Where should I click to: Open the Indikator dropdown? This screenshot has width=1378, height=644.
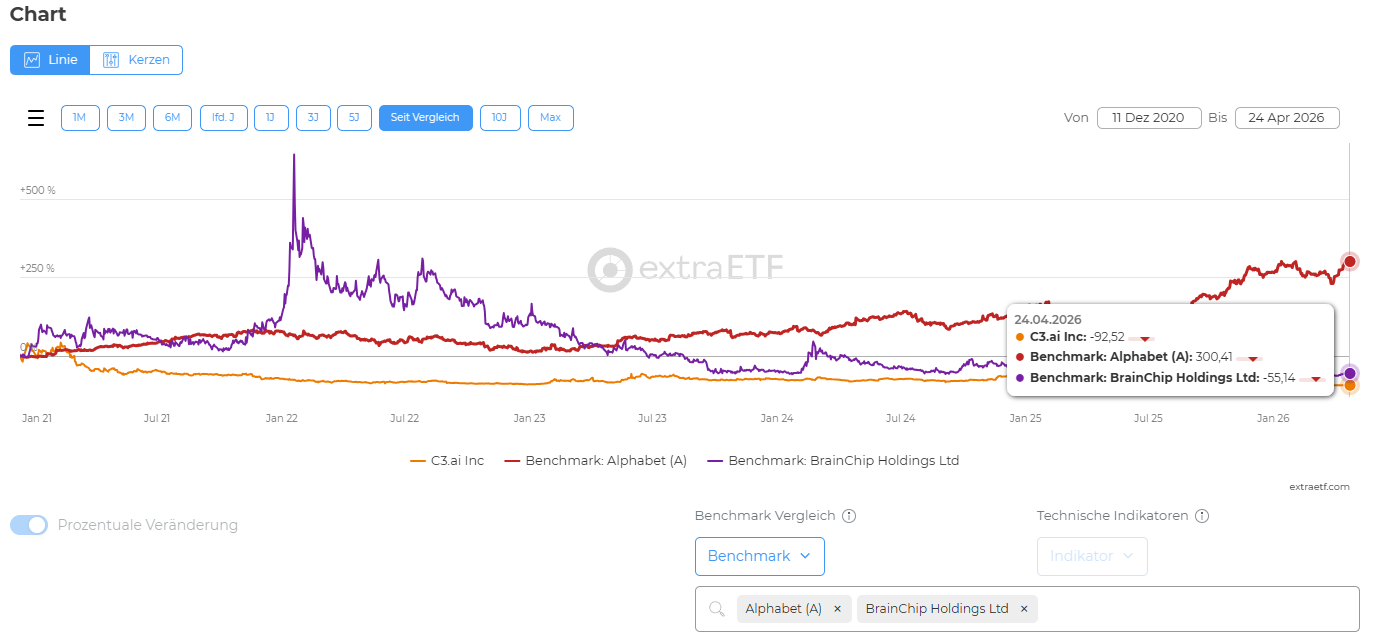[x=1092, y=556]
